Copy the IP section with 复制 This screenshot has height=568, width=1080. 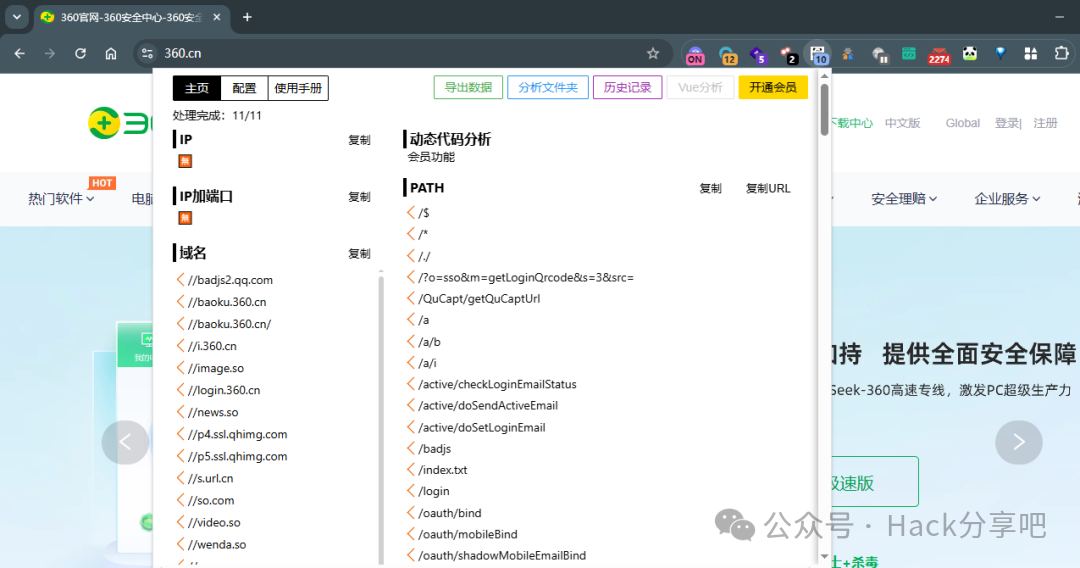359,140
